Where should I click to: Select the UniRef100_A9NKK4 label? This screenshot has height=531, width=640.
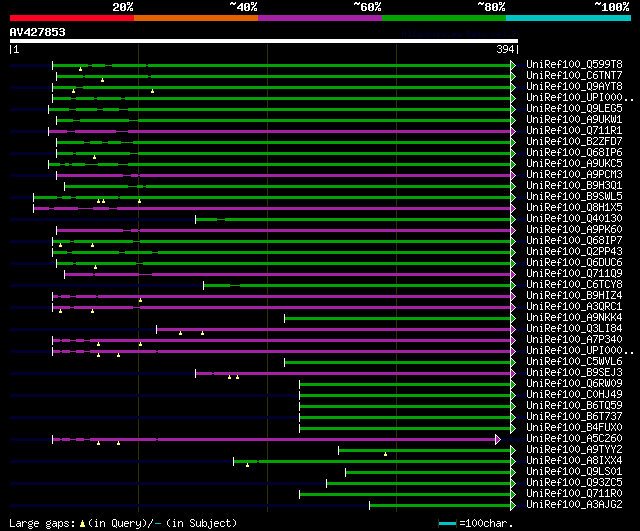[x=574, y=318]
